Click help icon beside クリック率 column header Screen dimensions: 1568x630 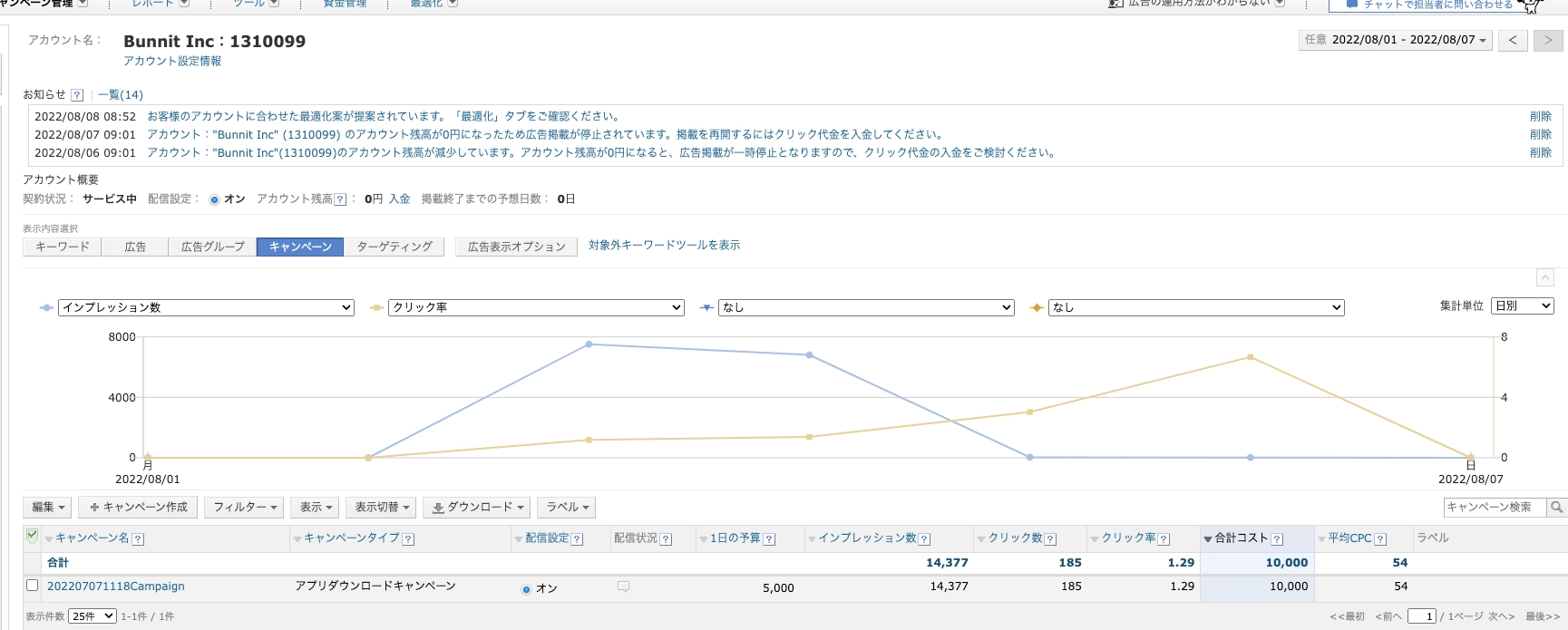coord(1164,539)
